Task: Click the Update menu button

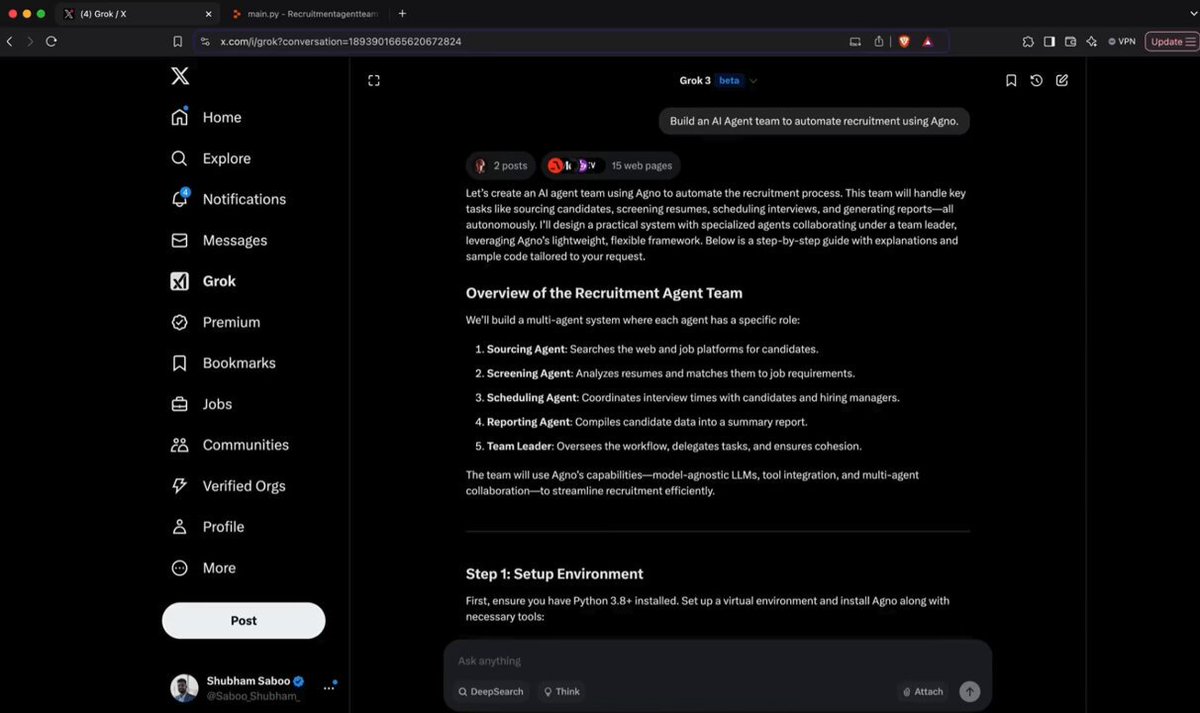Action: coord(1171,41)
